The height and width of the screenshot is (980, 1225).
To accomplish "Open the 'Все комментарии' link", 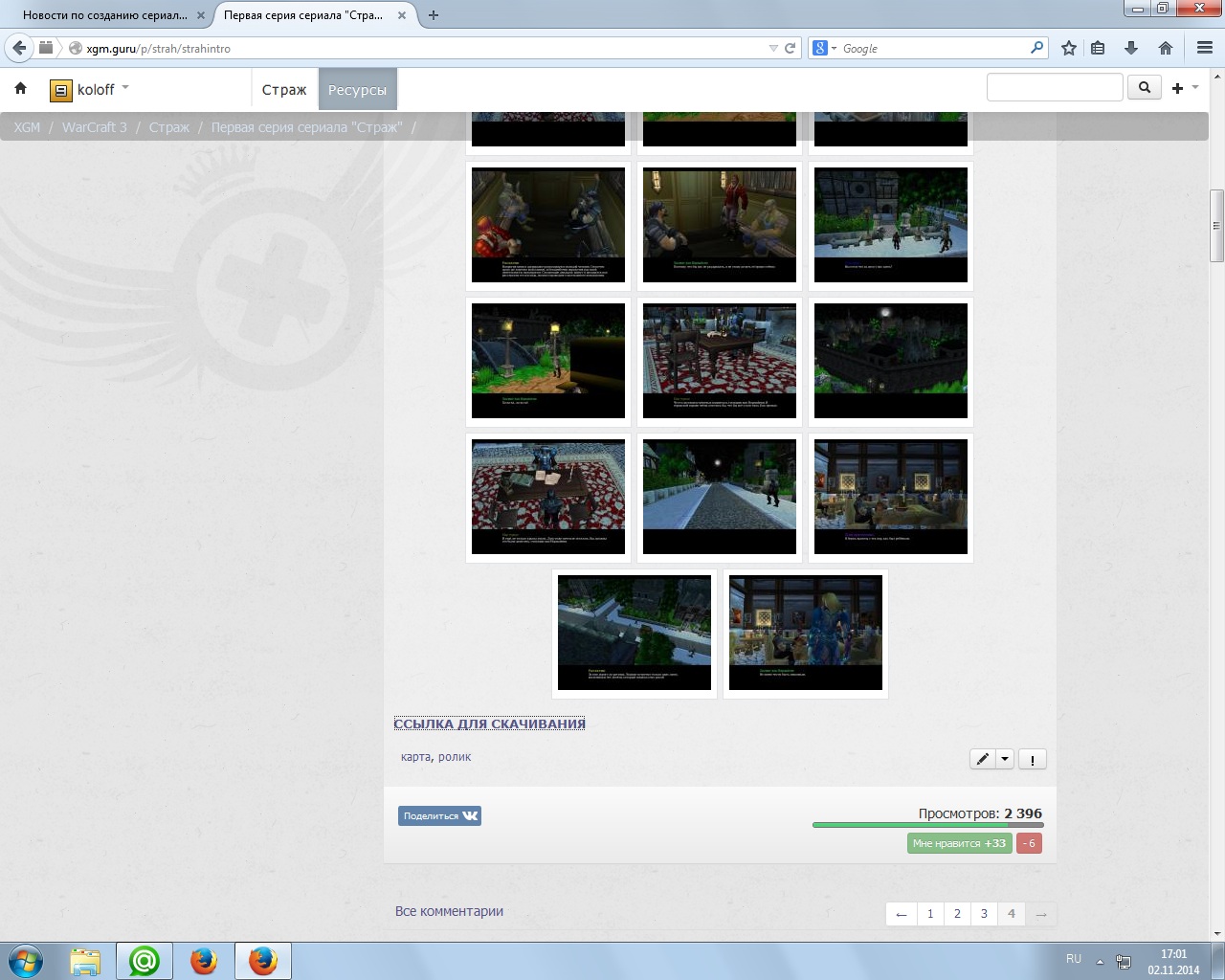I will click(x=449, y=911).
